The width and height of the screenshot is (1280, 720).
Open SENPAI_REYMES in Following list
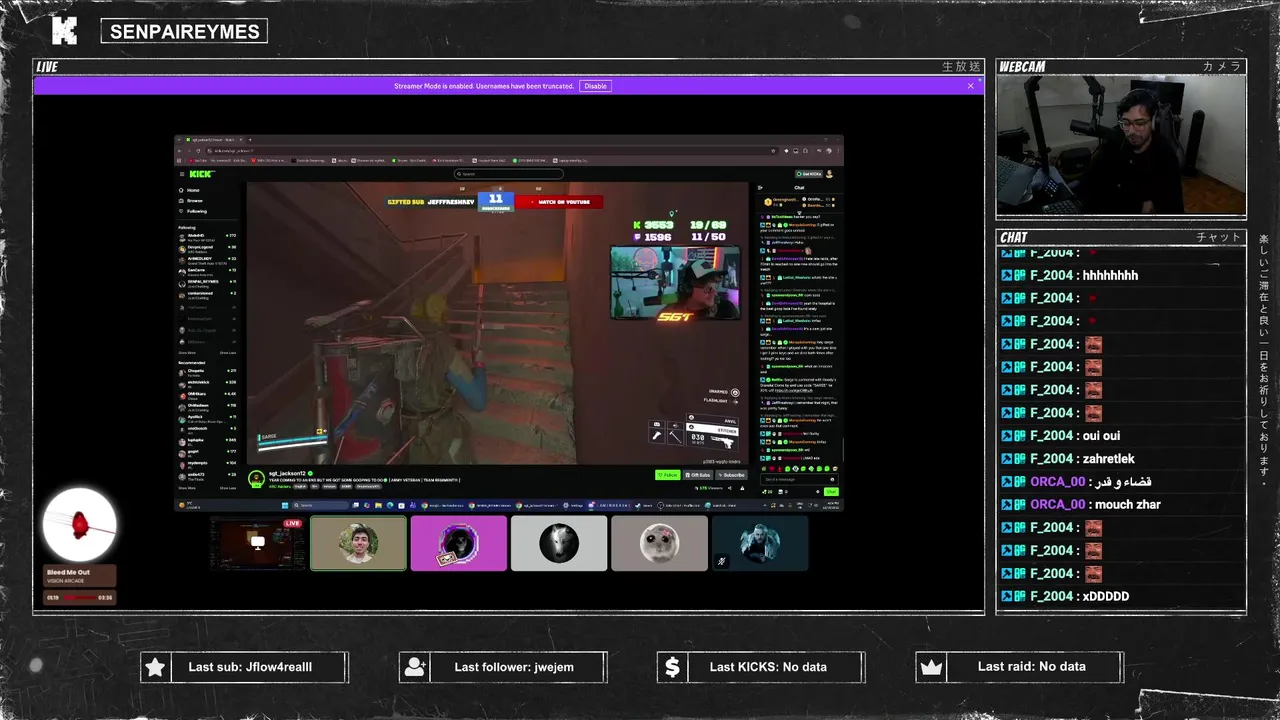[x=208, y=284]
